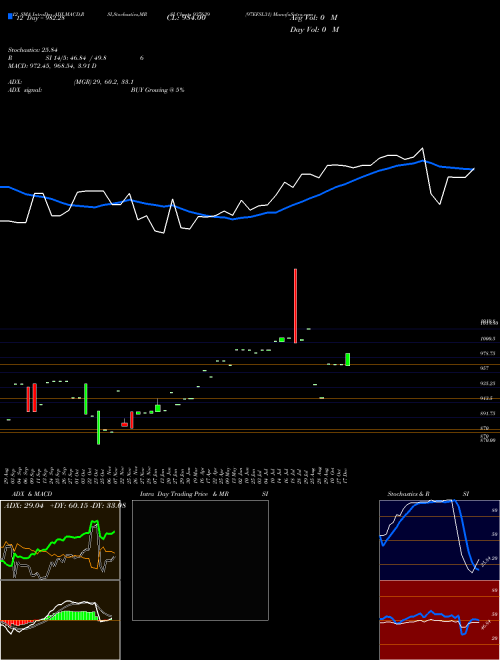This screenshot has height=660, width=500.
Task: Click the red RSI chart panel
Action: [x=439, y=620]
